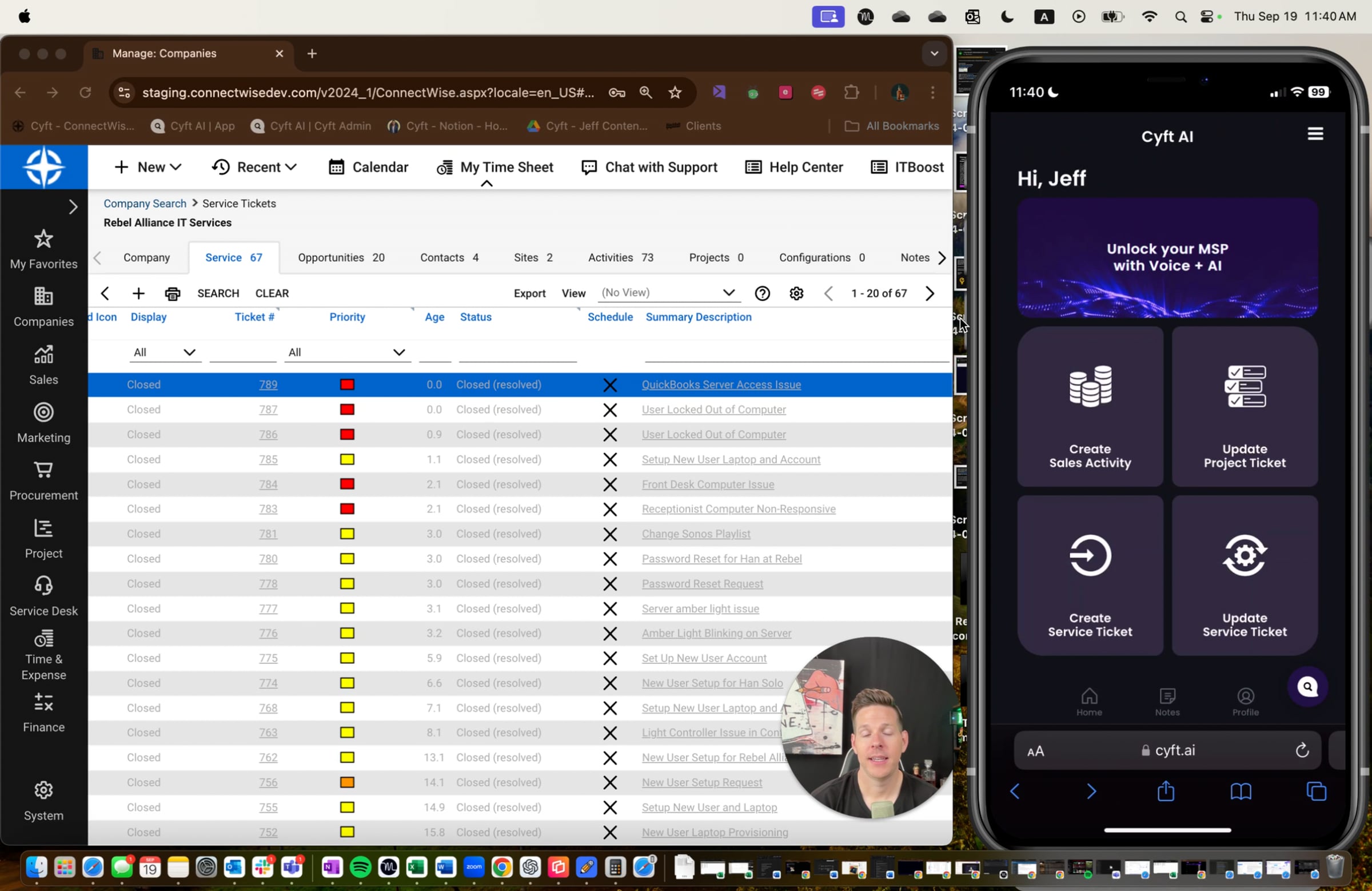1372x891 pixels.
Task: Open the Display filter All dropdown
Action: click(x=164, y=352)
